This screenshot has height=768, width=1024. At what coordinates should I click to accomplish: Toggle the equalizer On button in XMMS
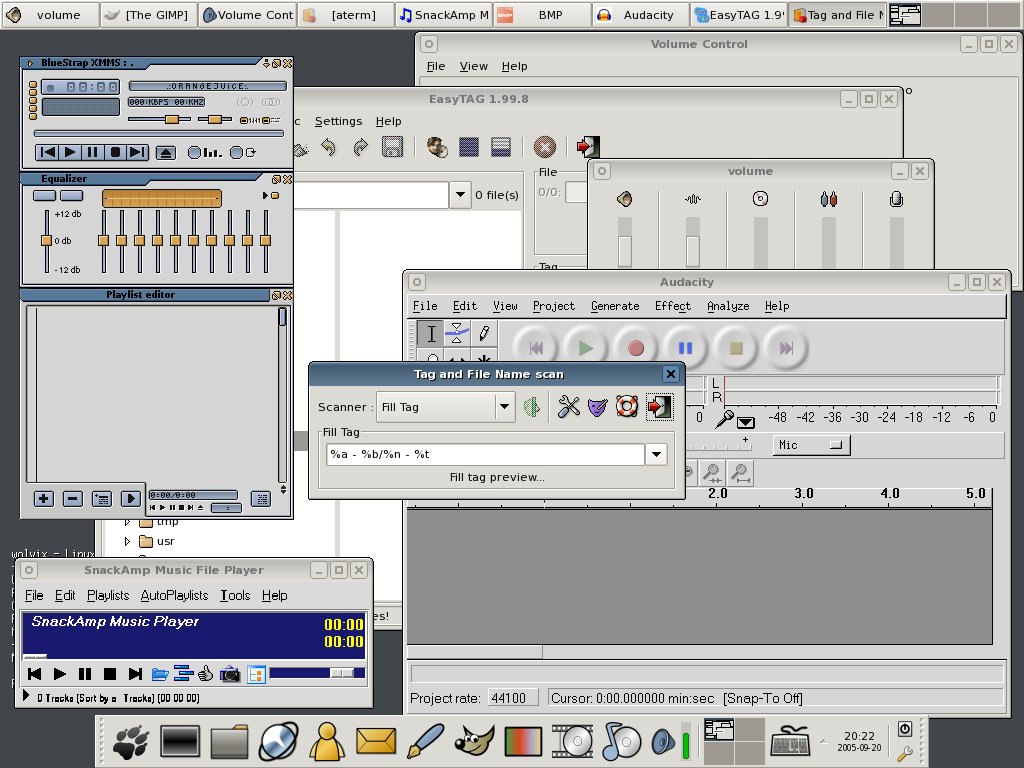(x=44, y=195)
